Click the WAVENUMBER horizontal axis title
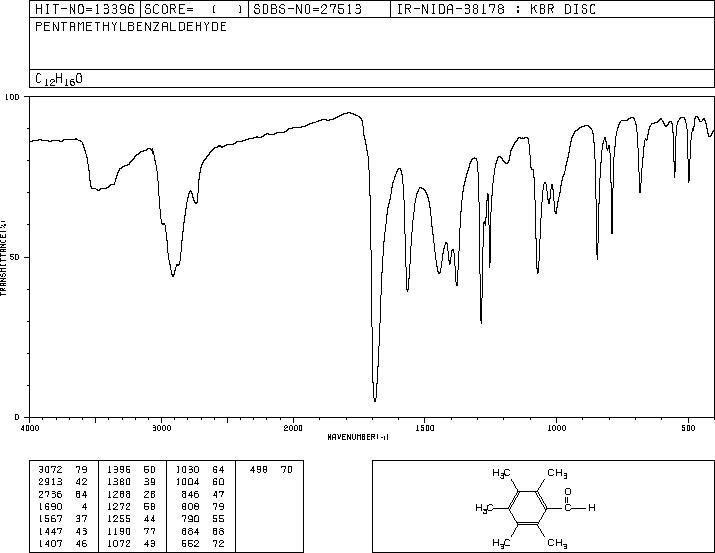 [358, 437]
